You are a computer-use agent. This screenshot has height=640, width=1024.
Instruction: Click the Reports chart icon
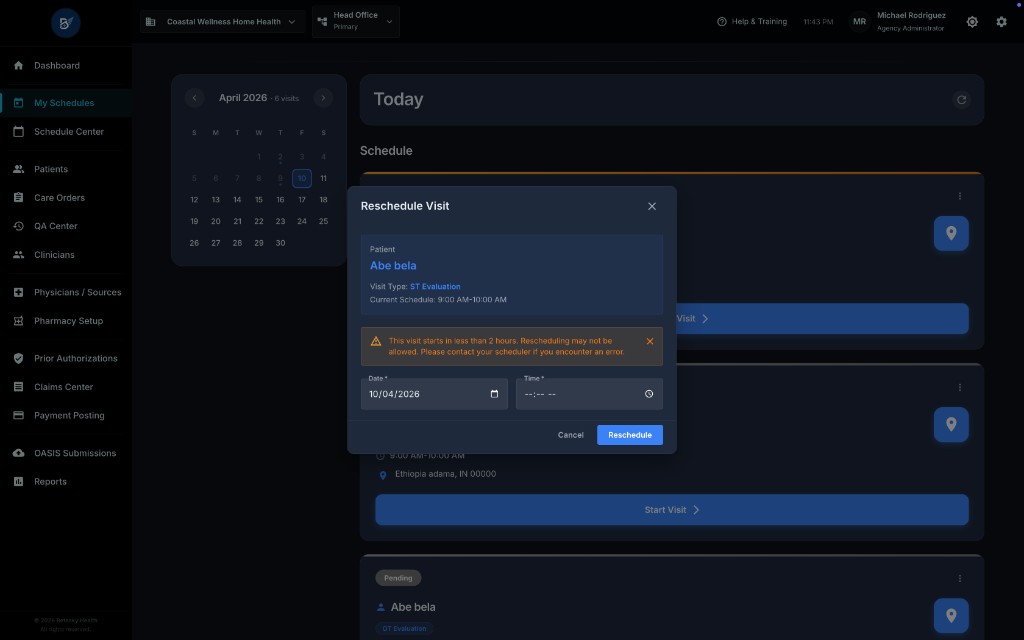coord(18,481)
